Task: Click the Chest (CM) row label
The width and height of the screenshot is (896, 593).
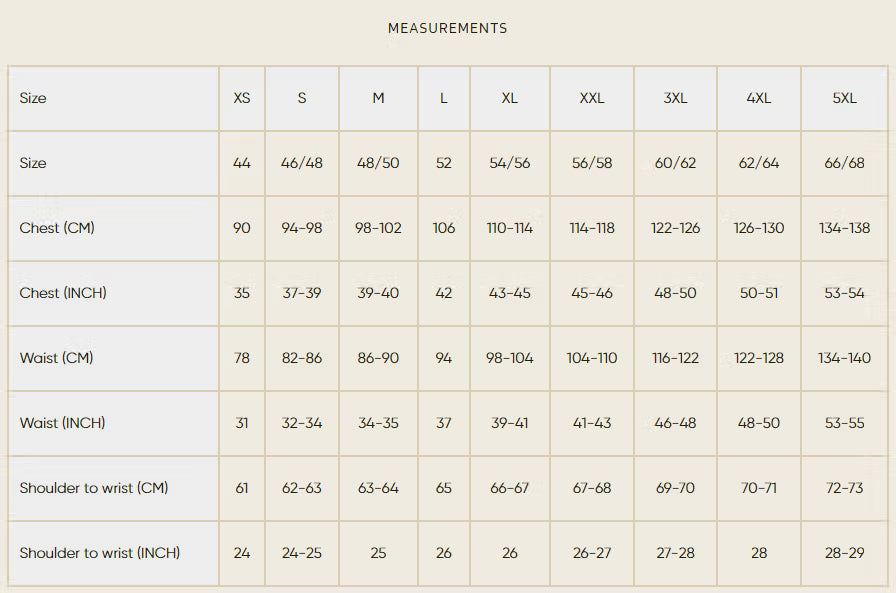Action: coord(57,228)
